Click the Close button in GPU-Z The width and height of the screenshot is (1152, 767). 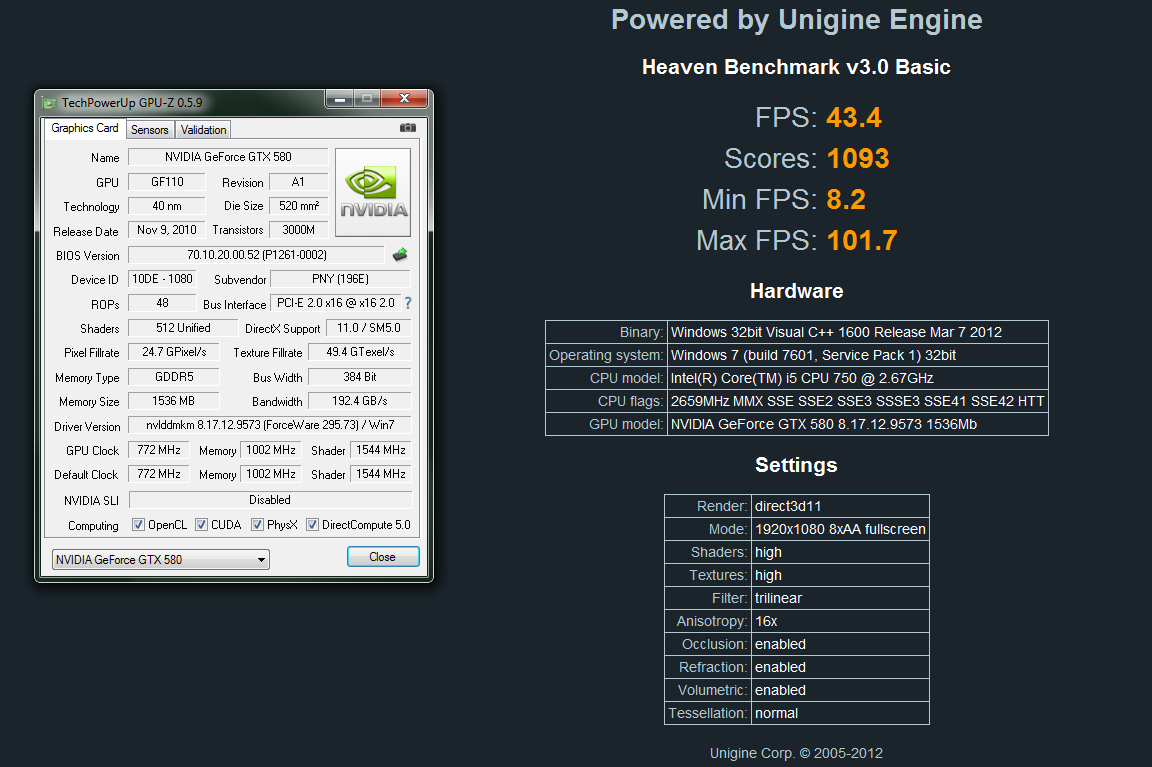coord(383,557)
